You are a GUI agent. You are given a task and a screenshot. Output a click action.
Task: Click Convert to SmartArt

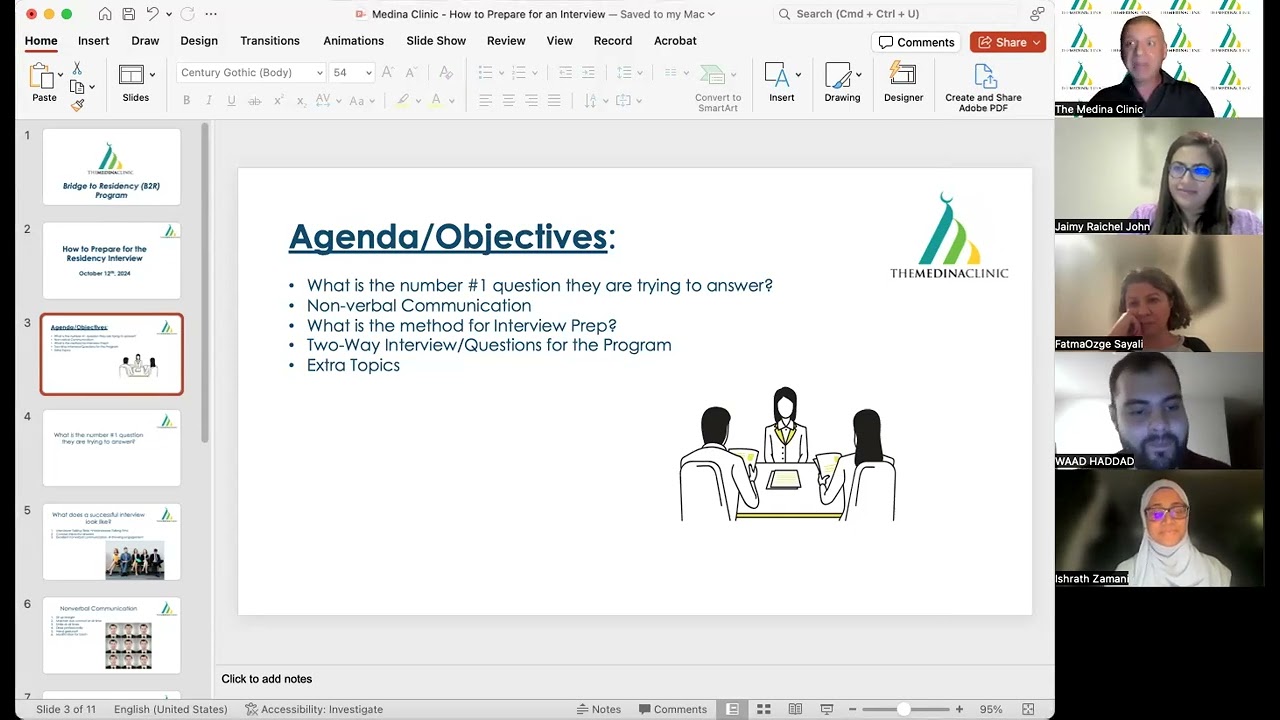coord(718,88)
